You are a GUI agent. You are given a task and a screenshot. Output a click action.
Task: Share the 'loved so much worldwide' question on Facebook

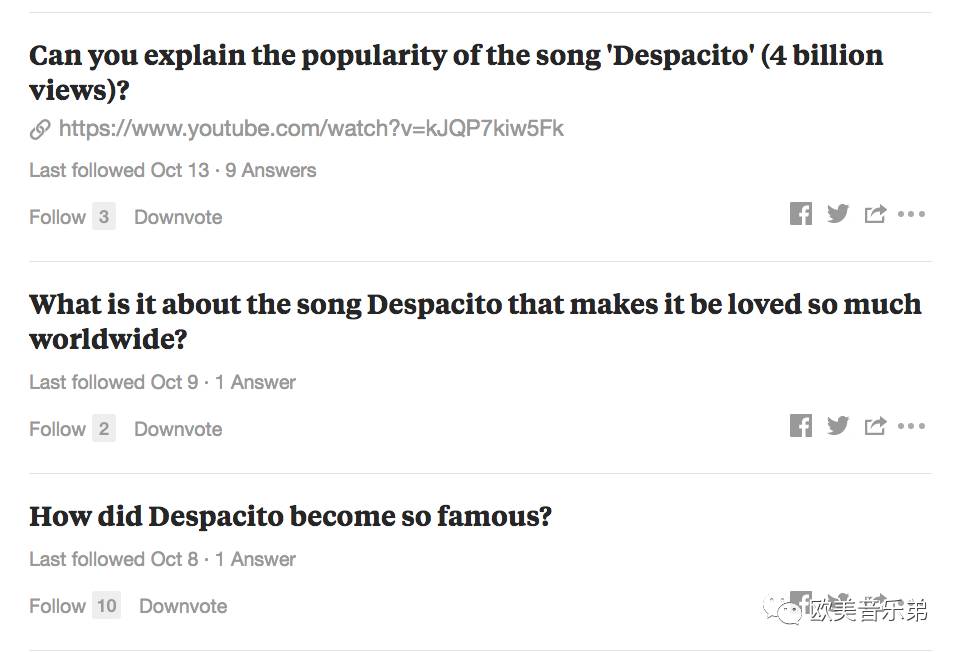coord(801,426)
